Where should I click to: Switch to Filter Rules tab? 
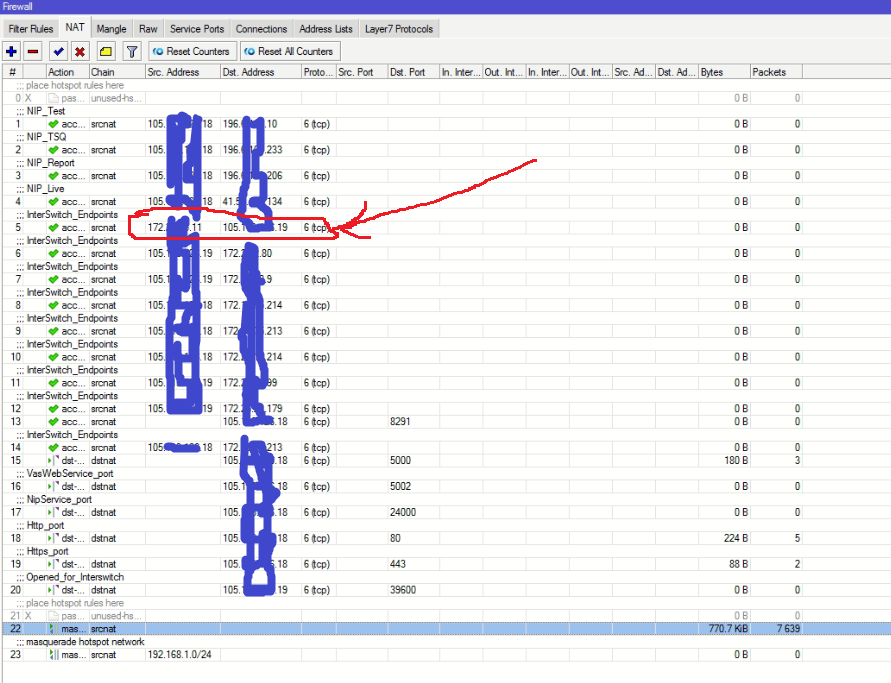pos(31,29)
